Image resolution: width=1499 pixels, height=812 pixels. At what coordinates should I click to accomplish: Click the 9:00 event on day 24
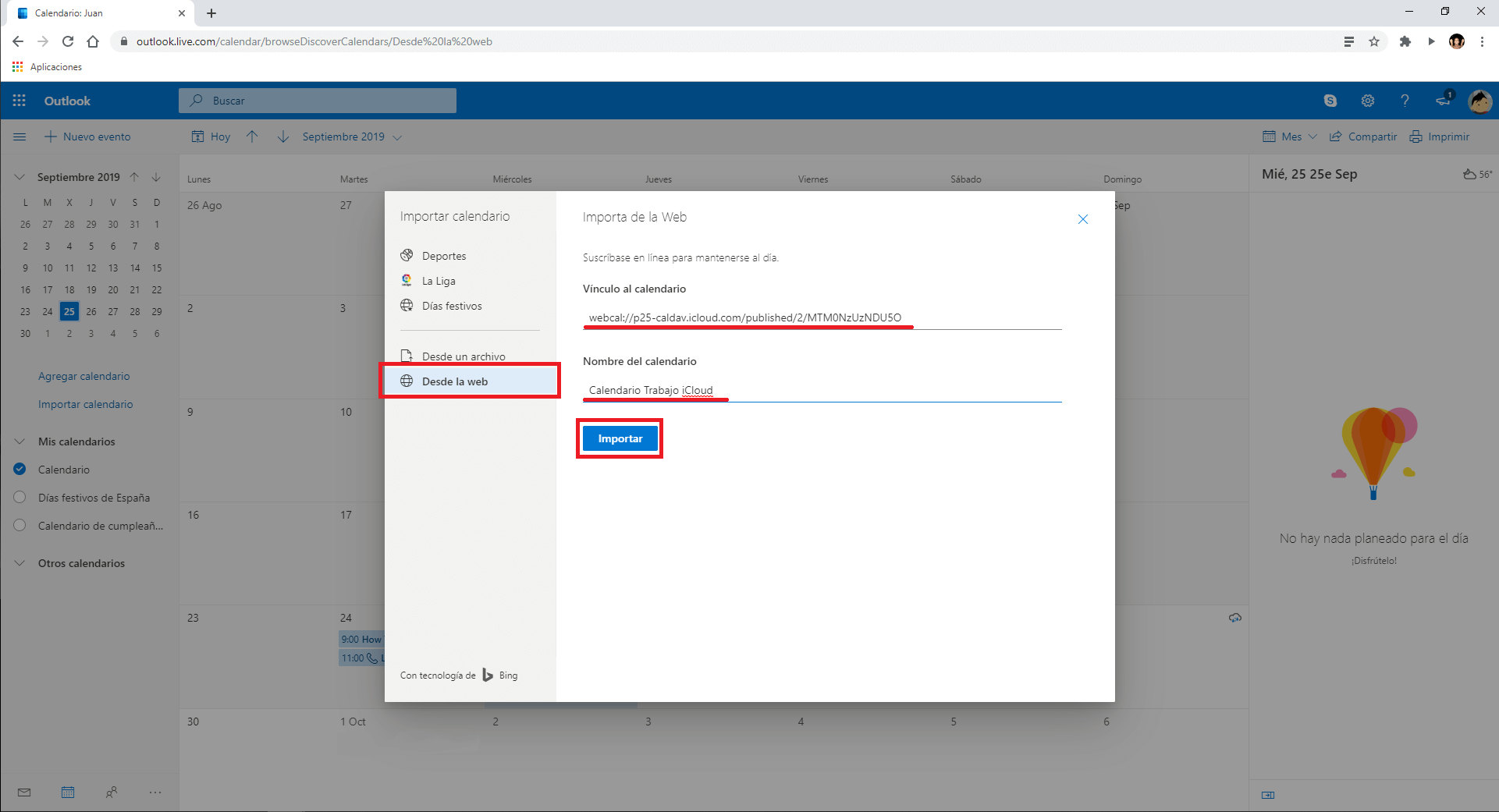point(361,639)
